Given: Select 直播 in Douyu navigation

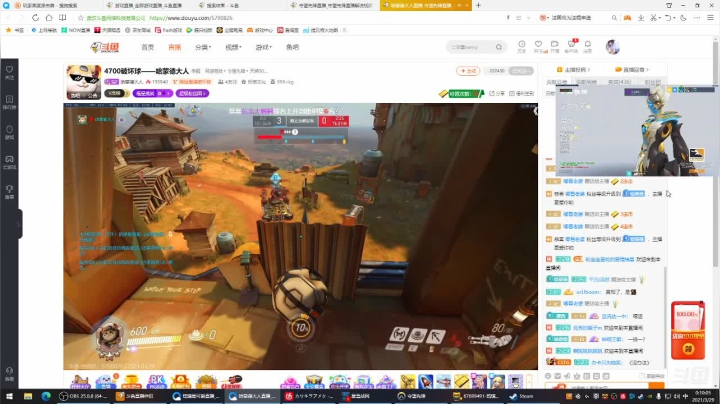Looking at the screenshot, I should (x=174, y=47).
